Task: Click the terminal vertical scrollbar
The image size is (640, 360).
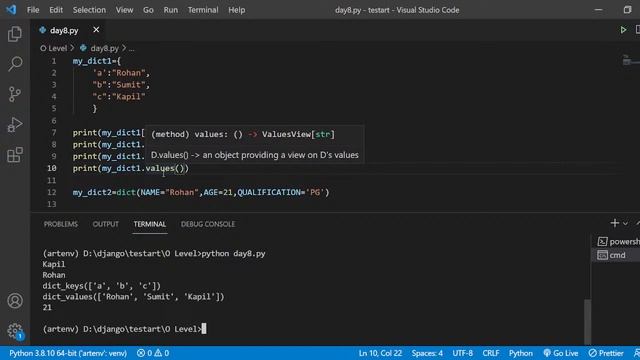Action: (x=587, y=322)
